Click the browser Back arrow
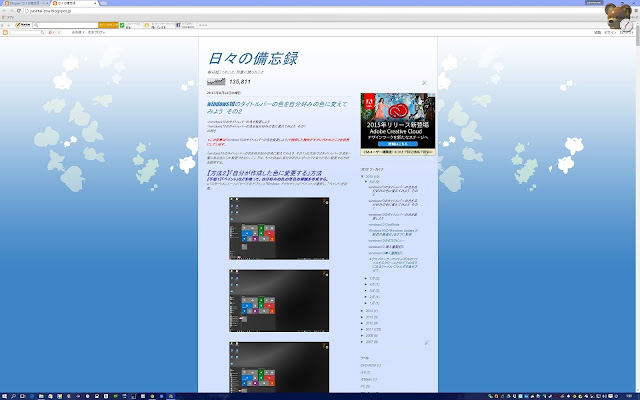The height and width of the screenshot is (400, 640). 4,11
